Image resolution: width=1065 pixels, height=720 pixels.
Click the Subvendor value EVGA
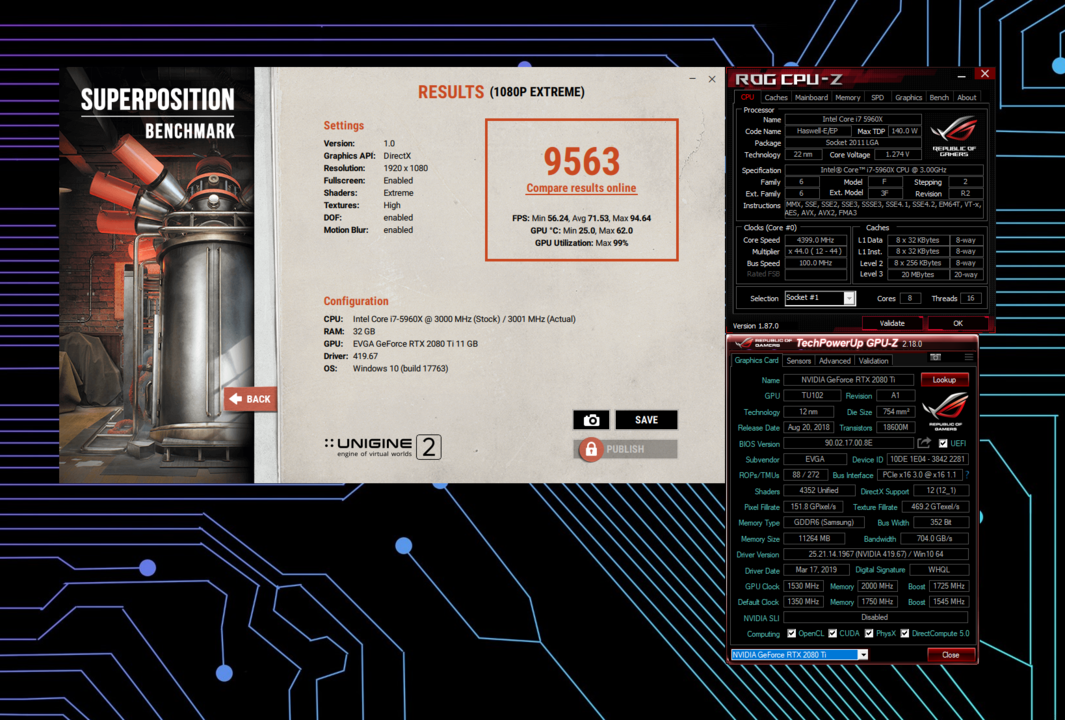[x=814, y=459]
